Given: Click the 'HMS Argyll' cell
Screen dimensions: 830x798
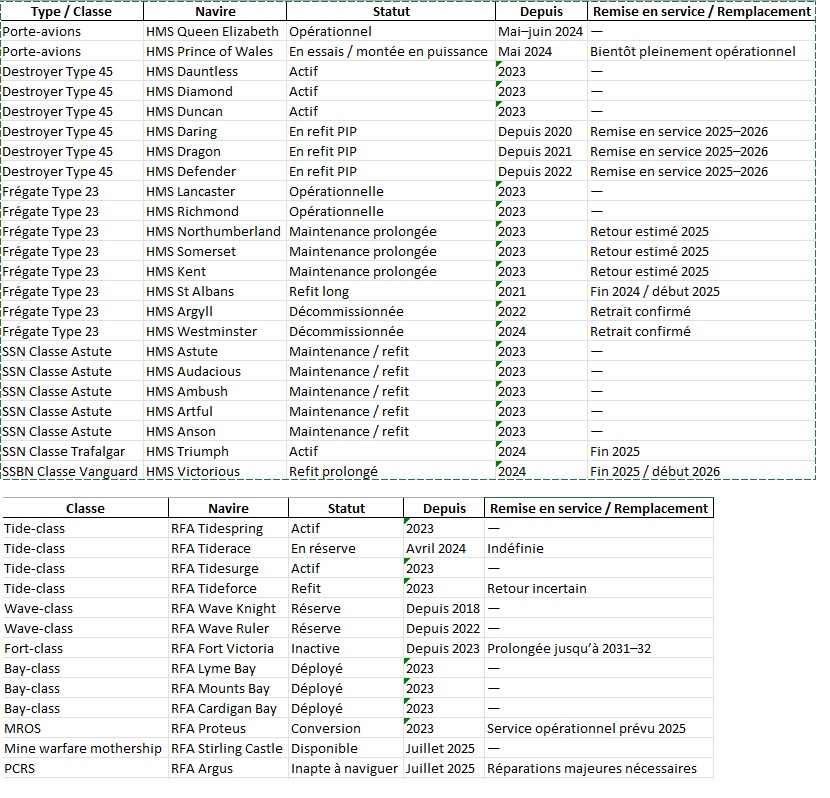Looking at the screenshot, I should [215, 312].
